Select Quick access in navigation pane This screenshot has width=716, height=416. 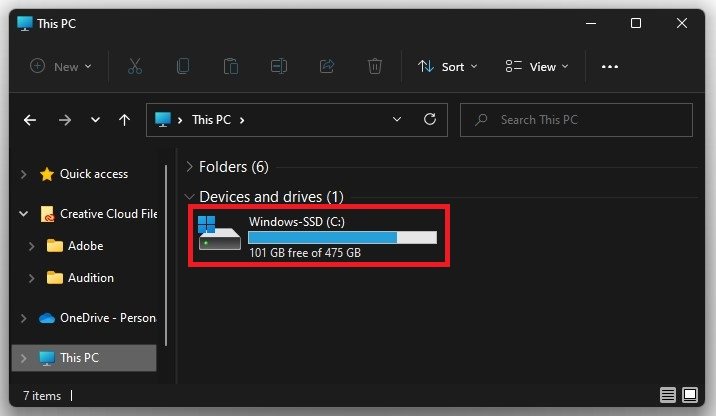(93, 174)
